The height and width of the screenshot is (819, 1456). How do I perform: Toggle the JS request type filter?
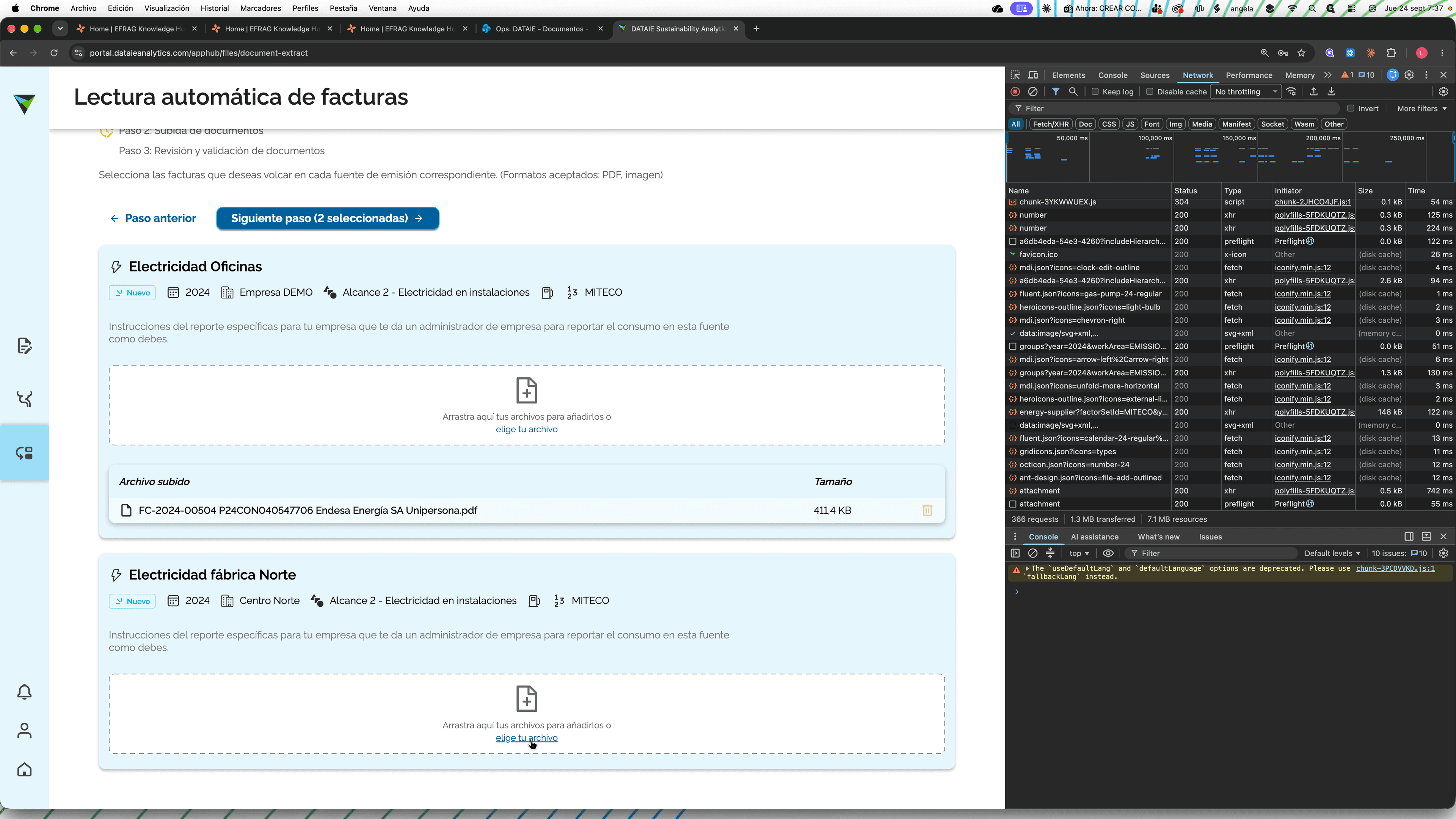pos(1130,124)
